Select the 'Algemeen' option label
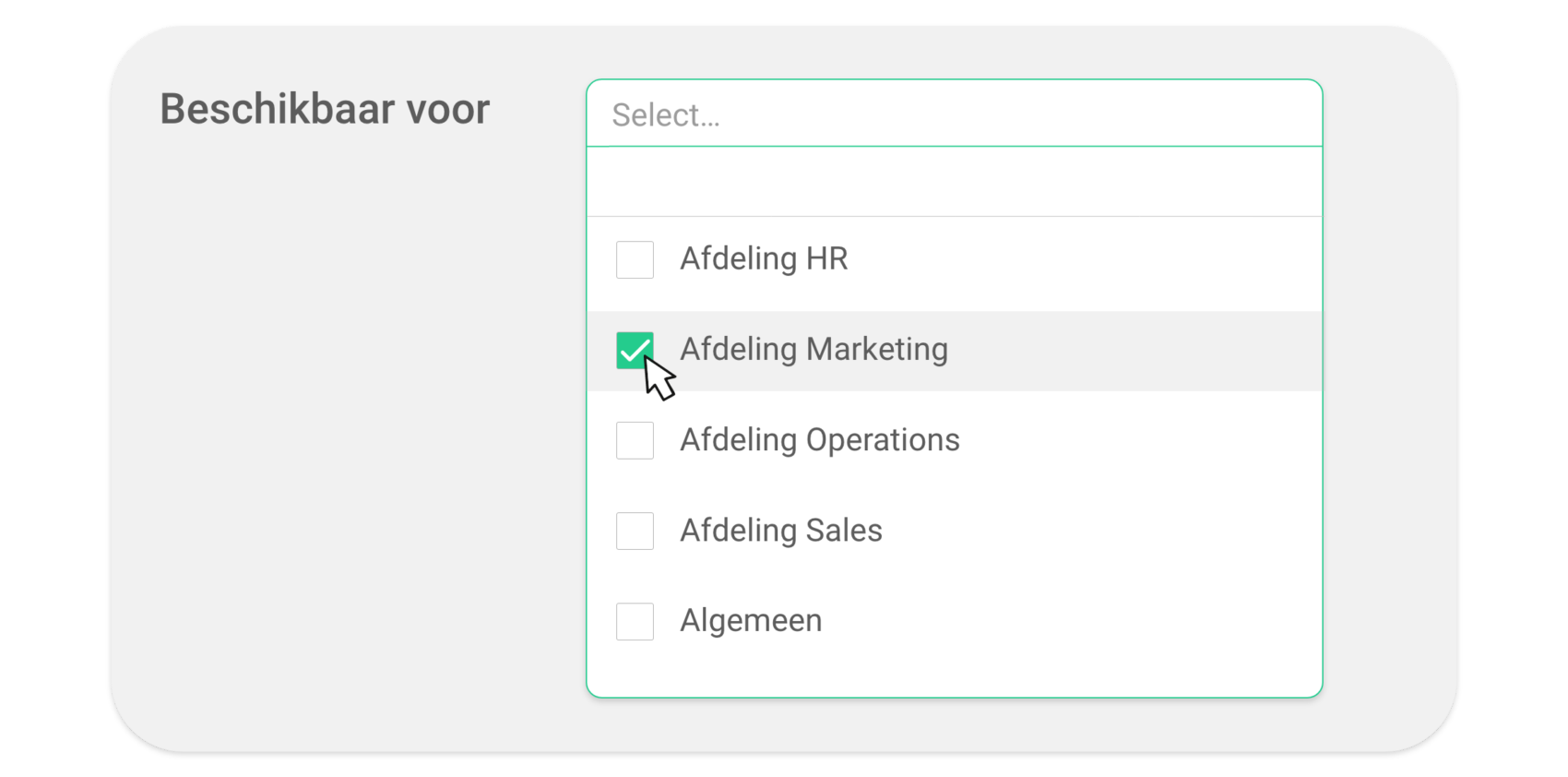Screen dimensions: 1568x777 (751, 621)
